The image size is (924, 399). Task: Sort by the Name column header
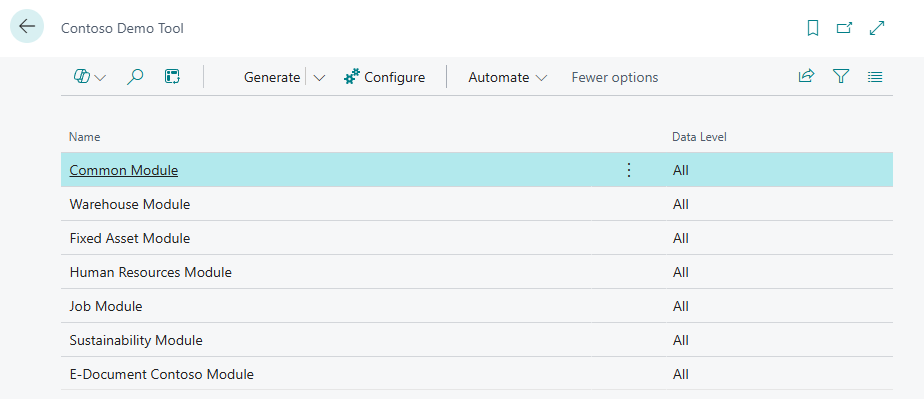[84, 137]
